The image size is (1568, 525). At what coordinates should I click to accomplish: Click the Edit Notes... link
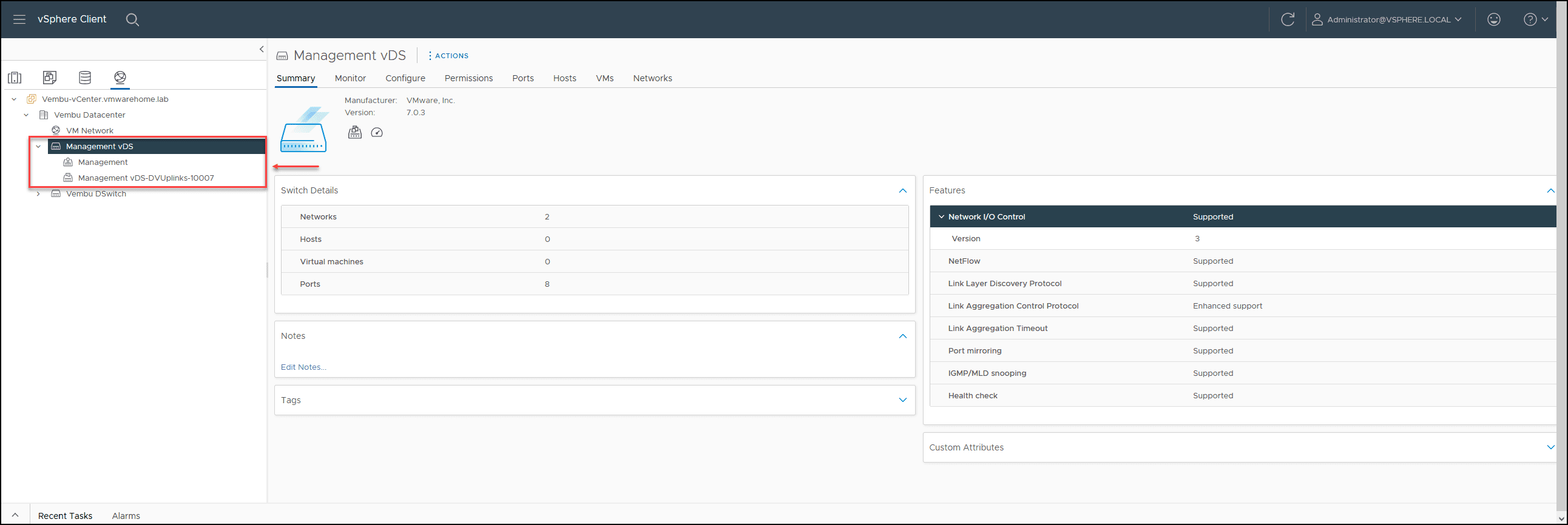[x=304, y=367]
